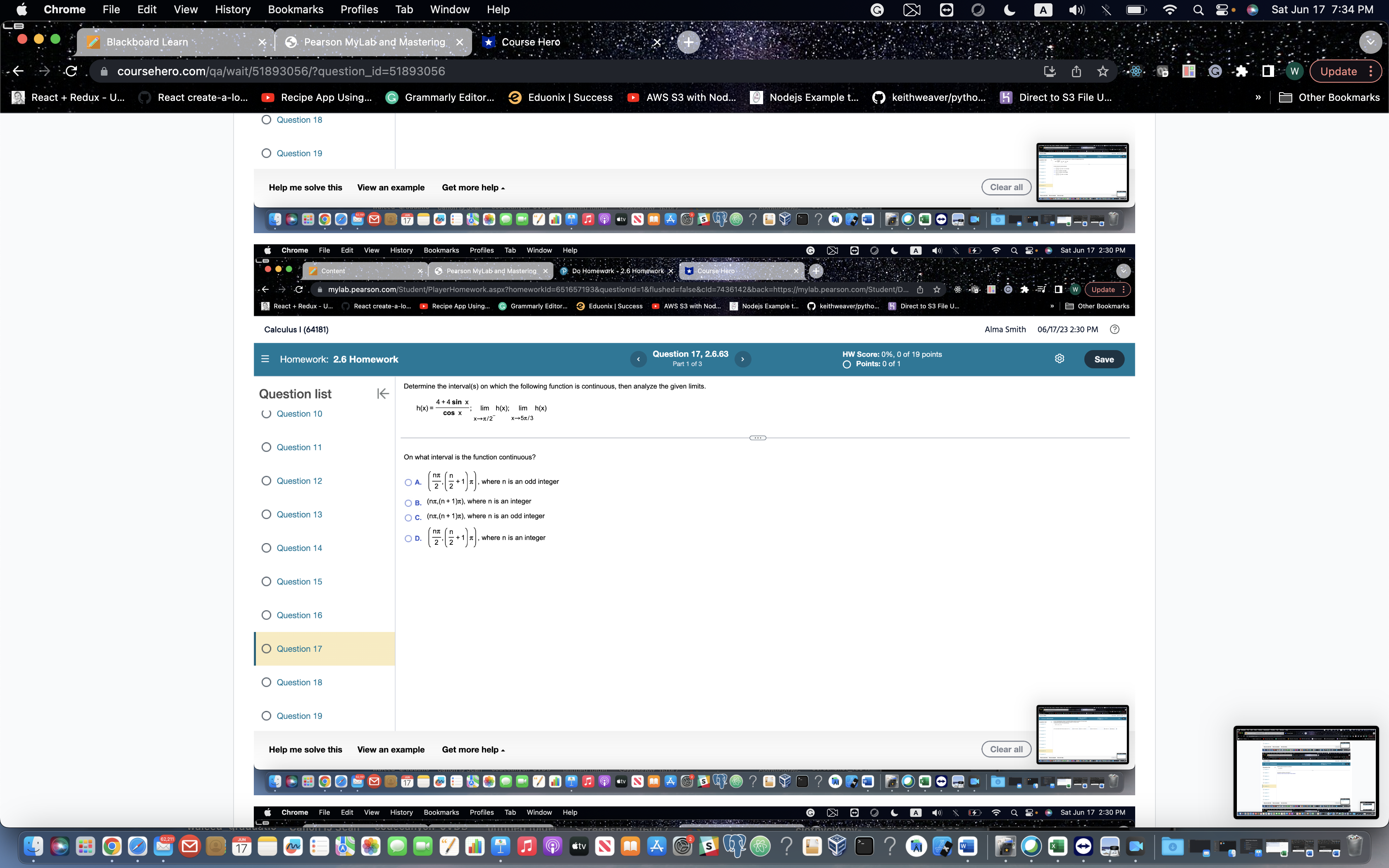Click the Grammarly extension icon in toolbar

pos(1216,71)
